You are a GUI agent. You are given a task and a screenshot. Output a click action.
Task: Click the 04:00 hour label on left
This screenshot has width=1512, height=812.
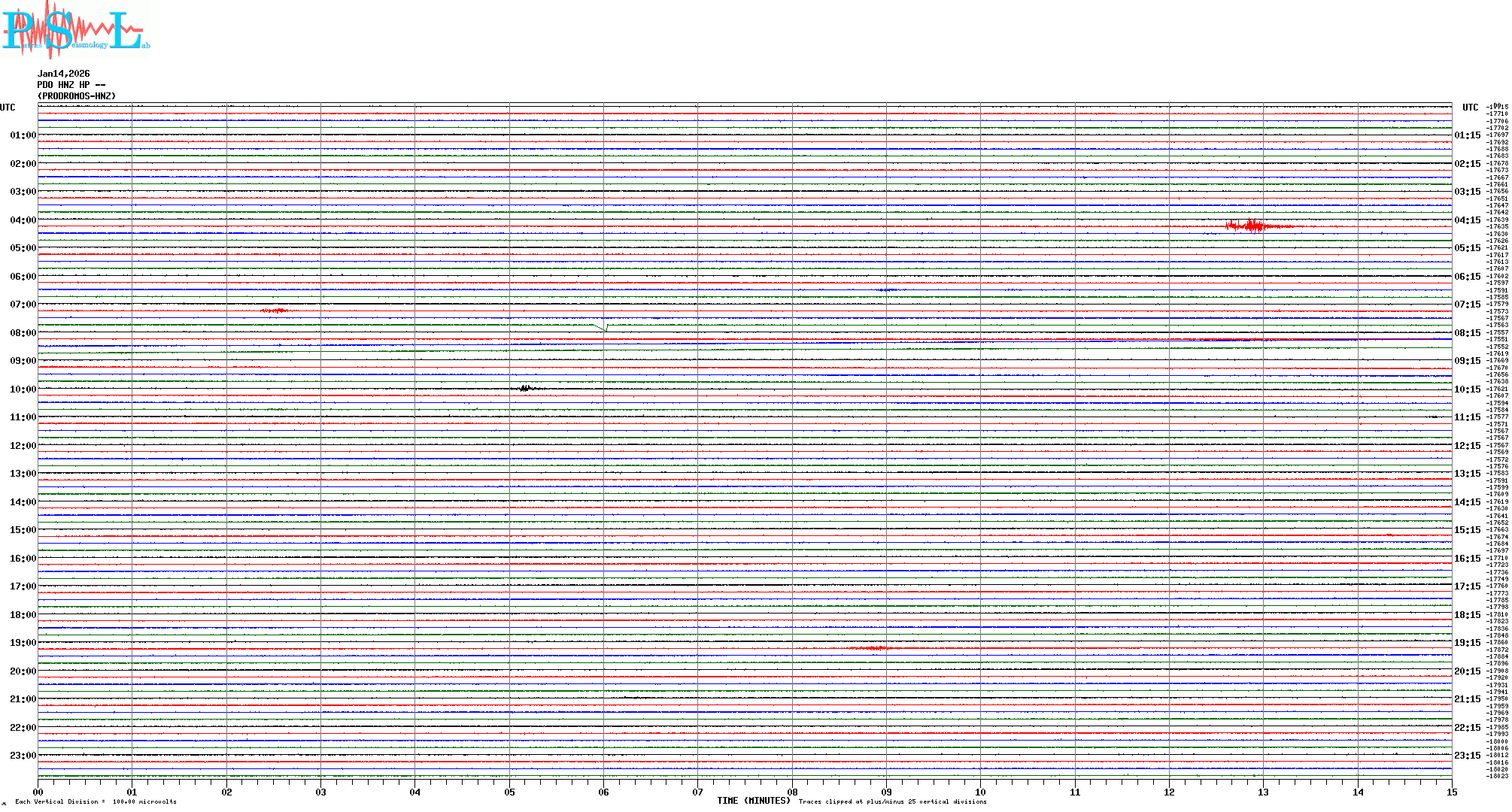coord(23,220)
